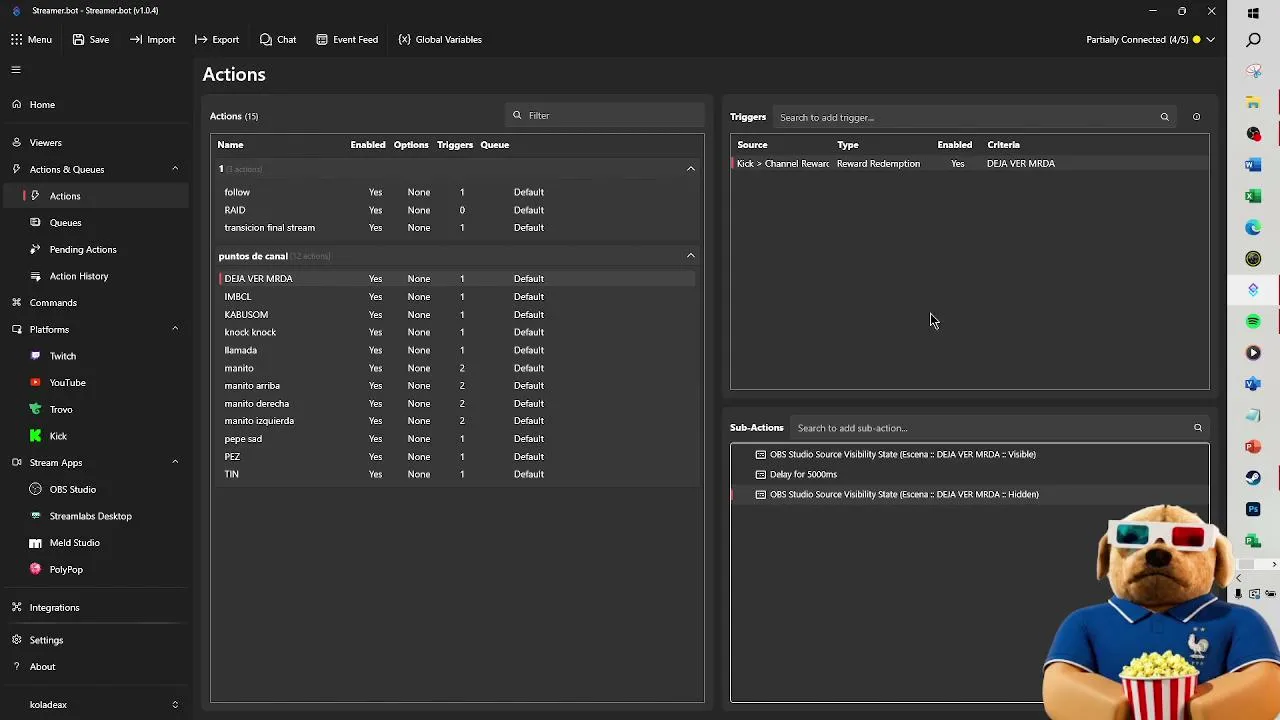Open Settings in the sidebar
The height and width of the screenshot is (720, 1280).
coord(46,640)
